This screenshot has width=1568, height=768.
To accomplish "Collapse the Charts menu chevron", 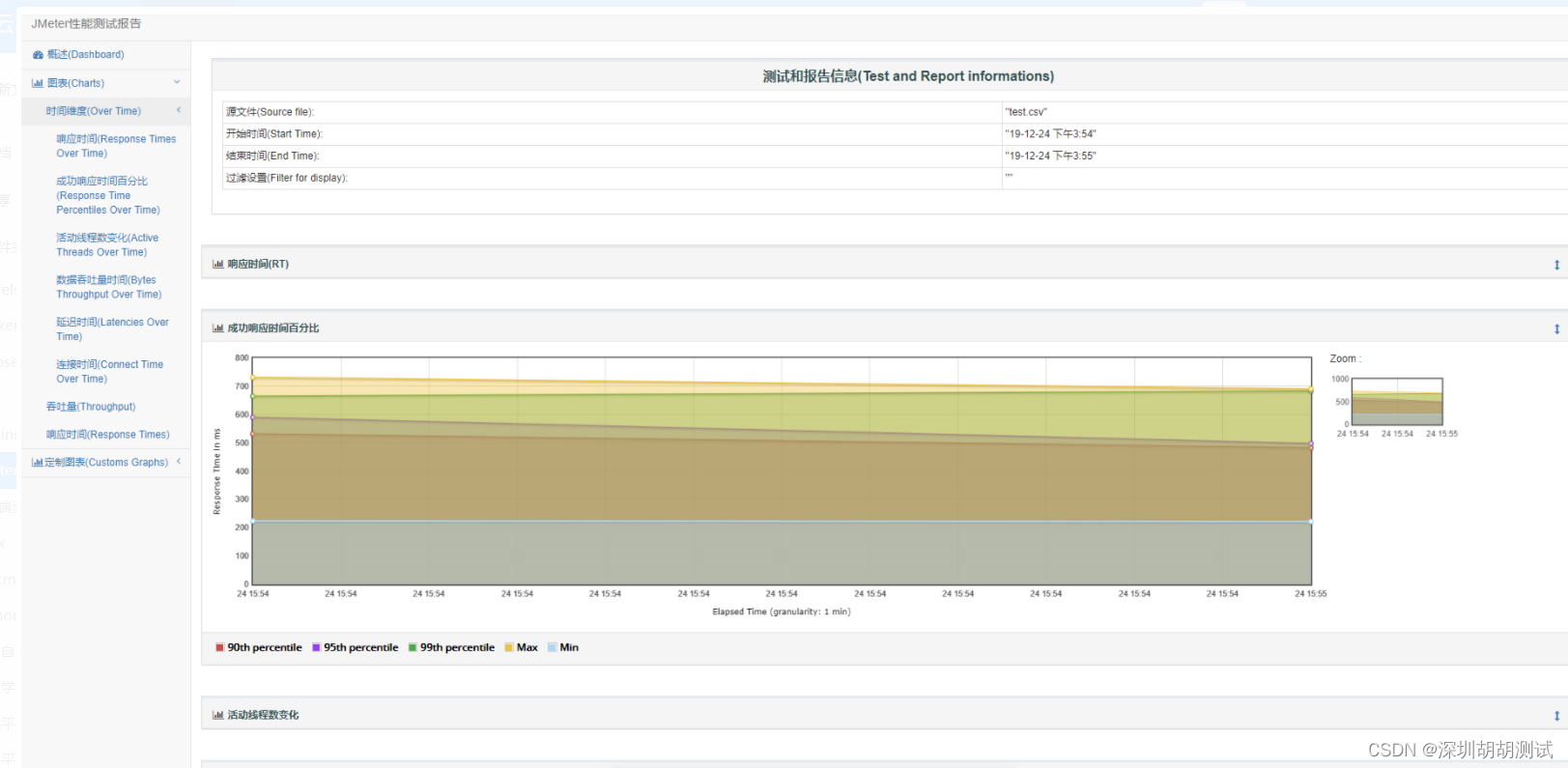I will (177, 82).
